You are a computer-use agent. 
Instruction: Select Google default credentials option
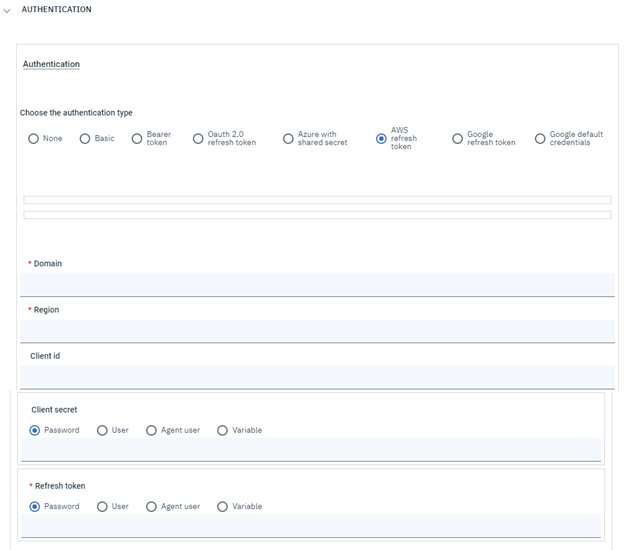click(540, 139)
